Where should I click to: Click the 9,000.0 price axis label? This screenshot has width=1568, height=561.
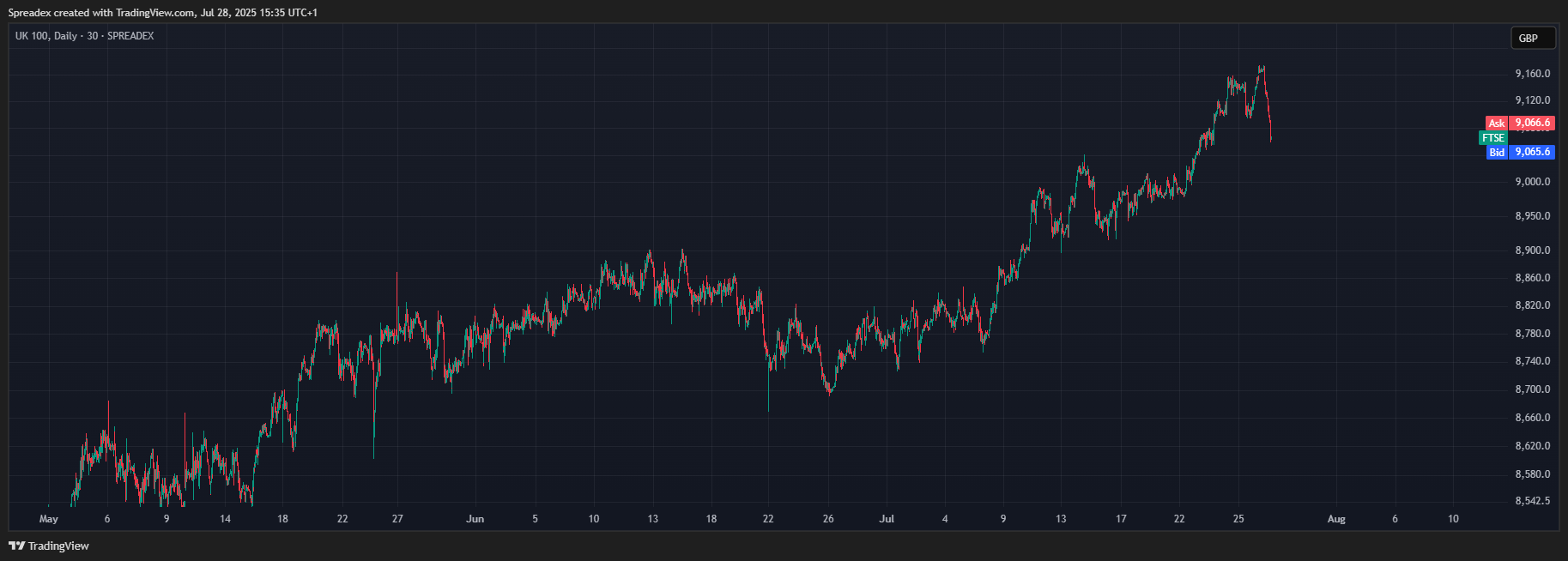point(1533,182)
